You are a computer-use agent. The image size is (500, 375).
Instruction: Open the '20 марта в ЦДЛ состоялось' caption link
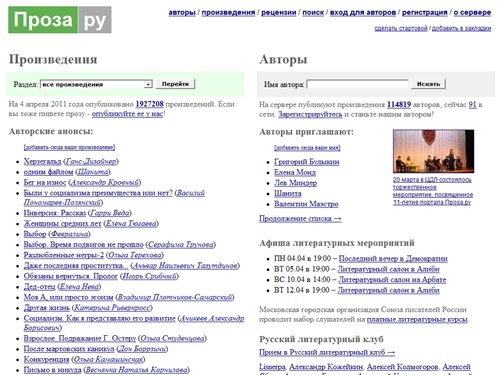433,191
